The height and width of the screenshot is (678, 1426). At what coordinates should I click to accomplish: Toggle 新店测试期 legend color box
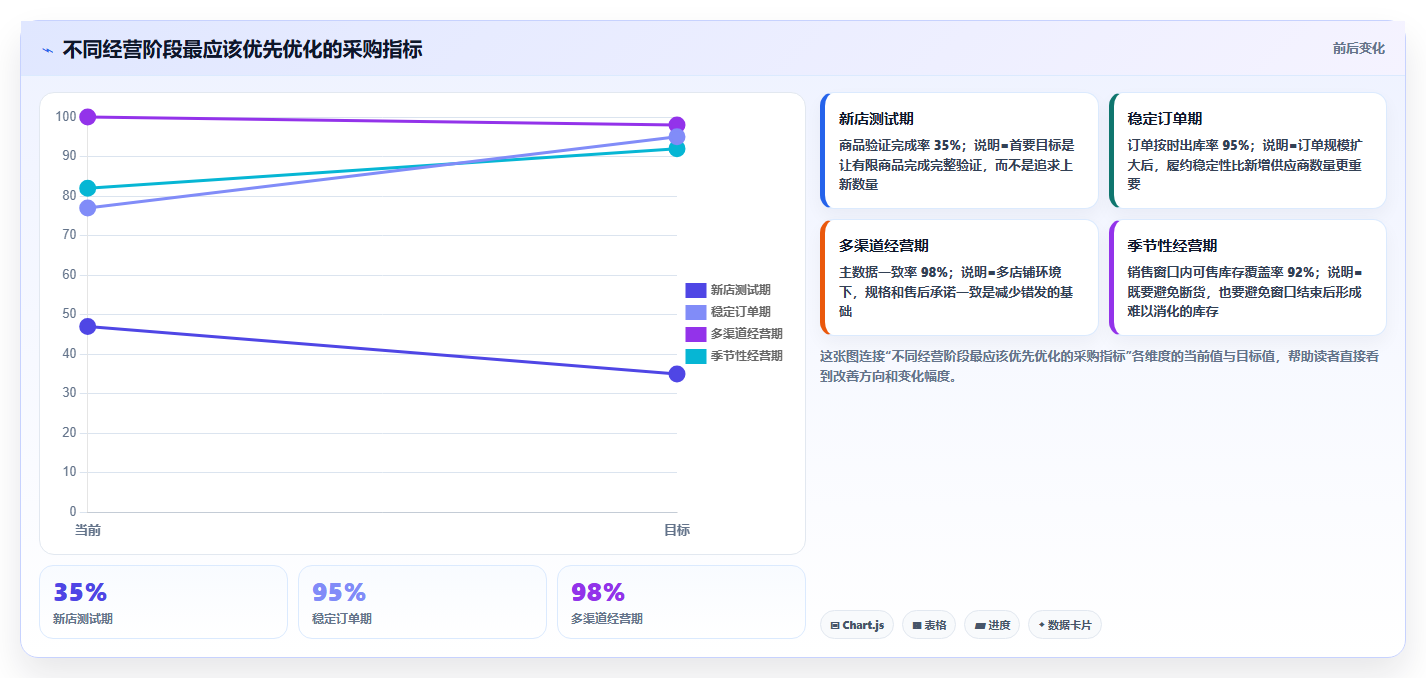(x=696, y=290)
